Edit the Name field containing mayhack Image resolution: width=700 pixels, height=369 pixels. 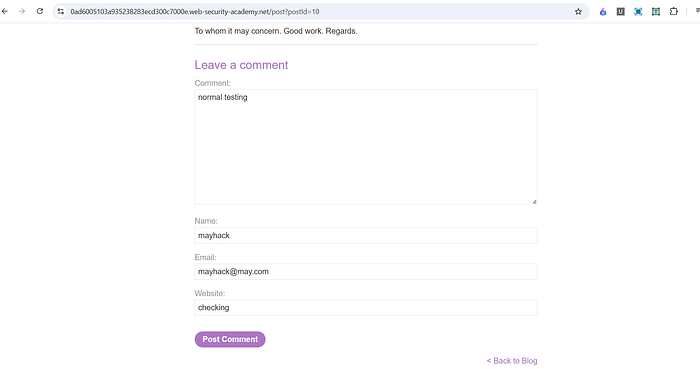click(x=366, y=236)
